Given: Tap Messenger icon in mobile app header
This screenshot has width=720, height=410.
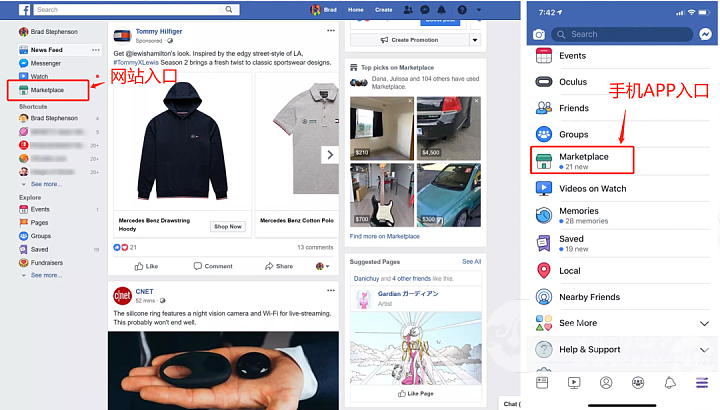Looking at the screenshot, I should 705,34.
